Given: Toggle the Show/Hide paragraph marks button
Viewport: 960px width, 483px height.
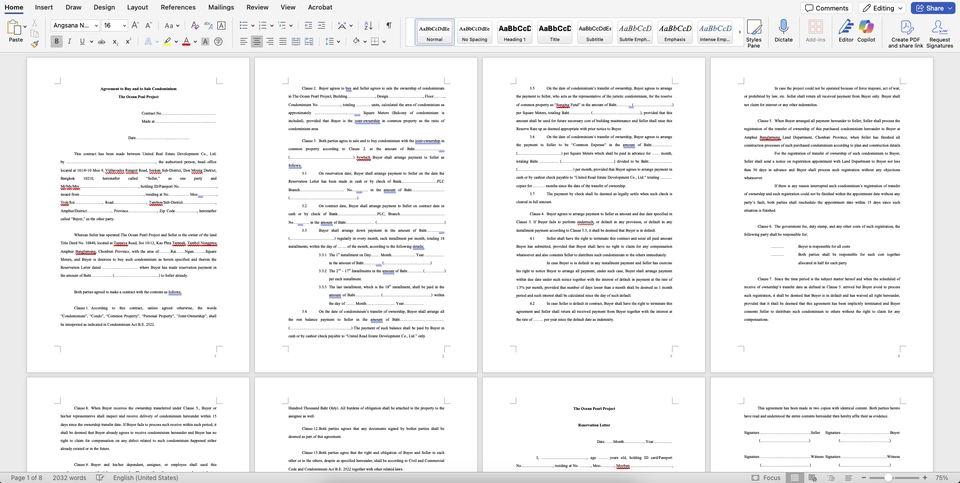Looking at the screenshot, I should [389, 26].
